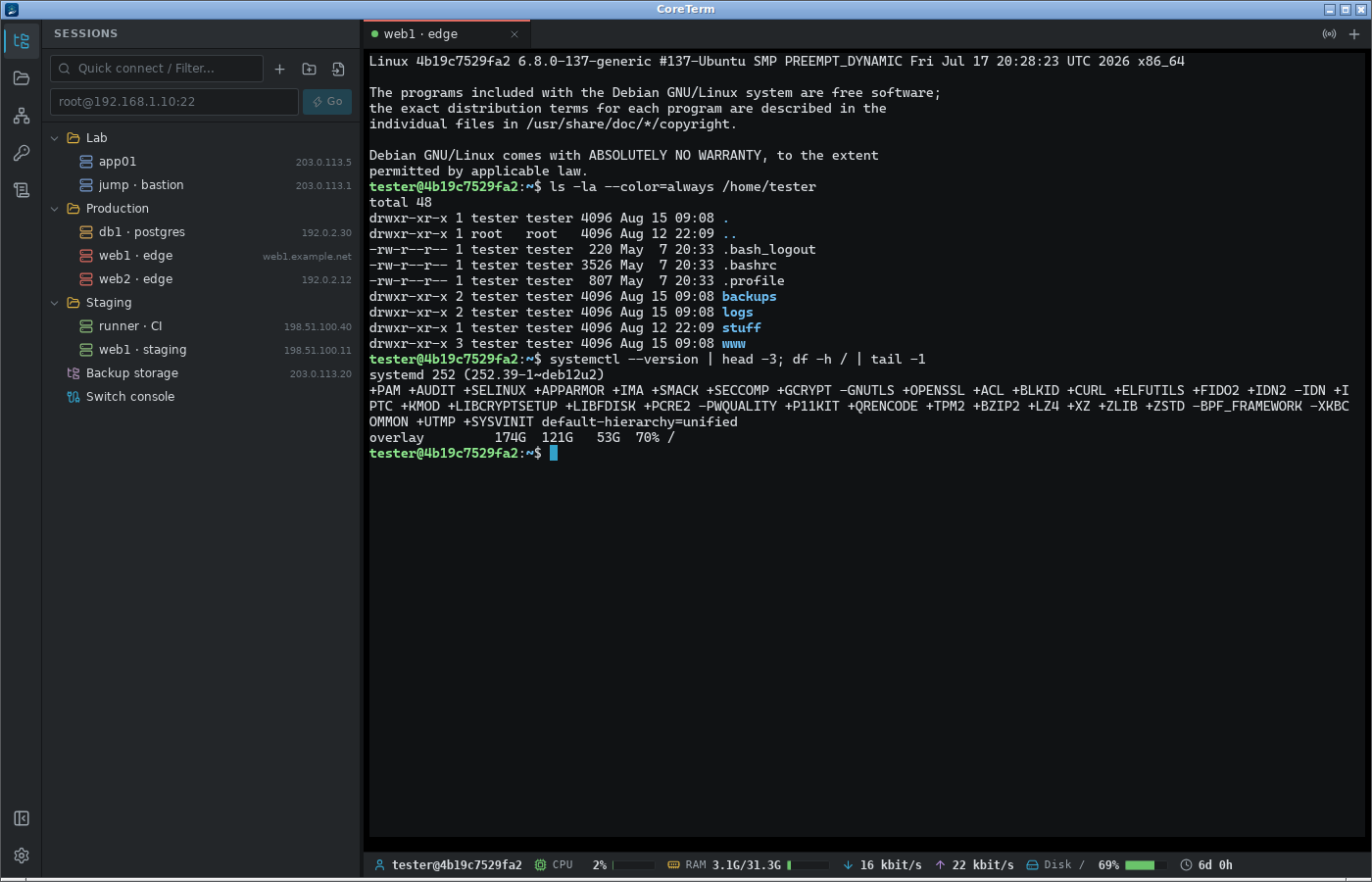Open the SSH keys manager icon
Screen dimensions: 1372x882
22,153
